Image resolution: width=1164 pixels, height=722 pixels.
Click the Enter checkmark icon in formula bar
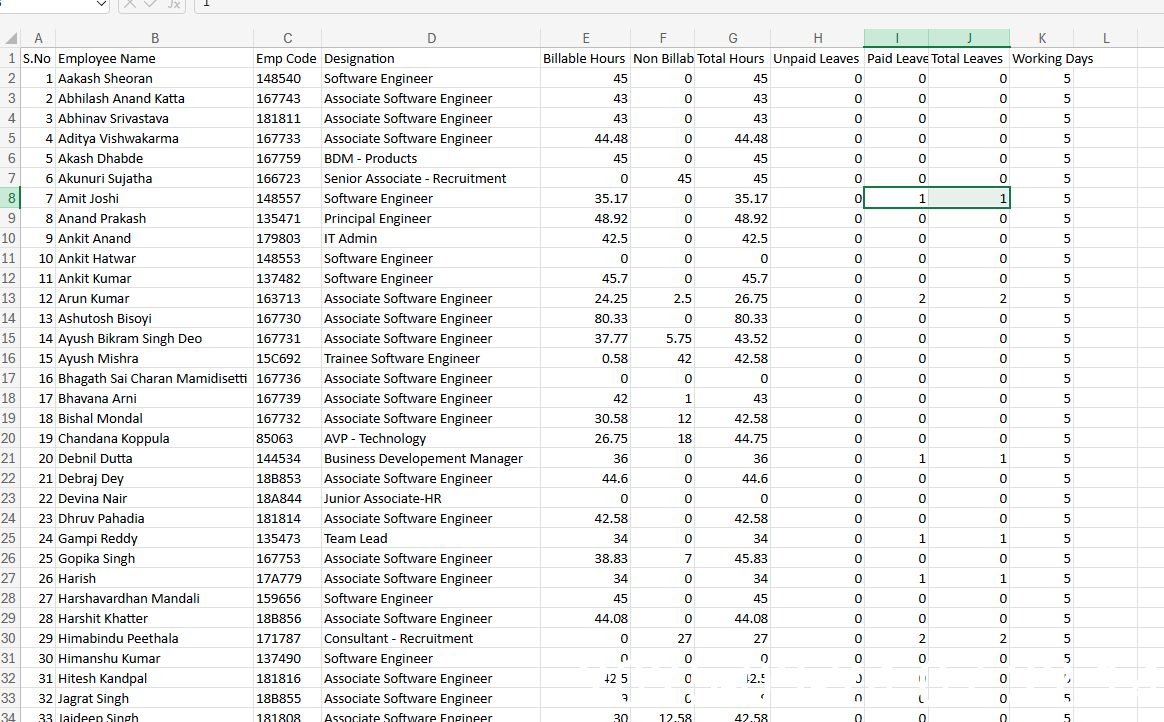(152, 5)
